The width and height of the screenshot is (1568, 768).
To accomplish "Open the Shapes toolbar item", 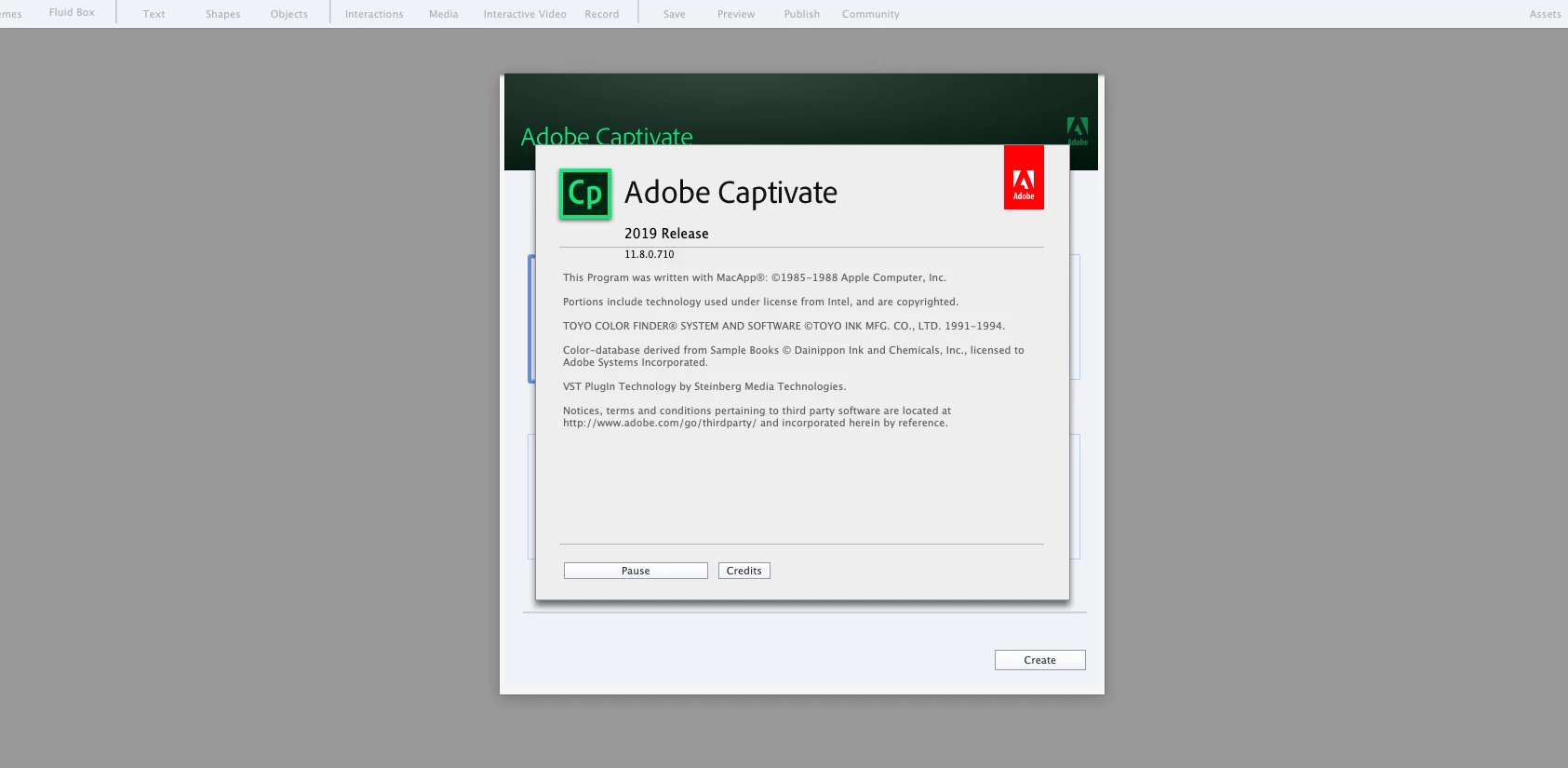I will [222, 14].
